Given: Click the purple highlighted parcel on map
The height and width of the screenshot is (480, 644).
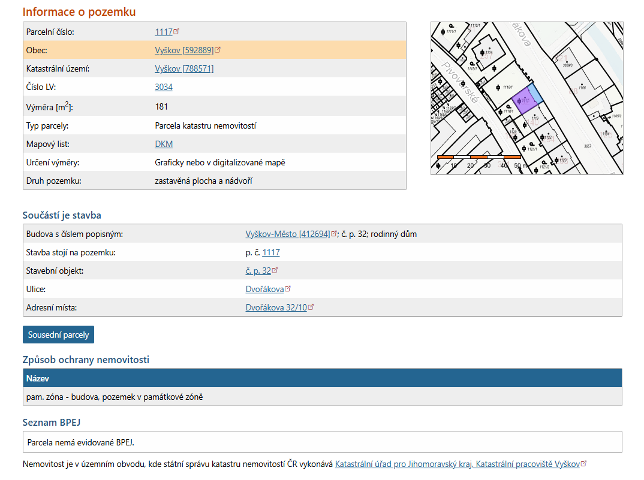Looking at the screenshot, I should tap(524, 101).
